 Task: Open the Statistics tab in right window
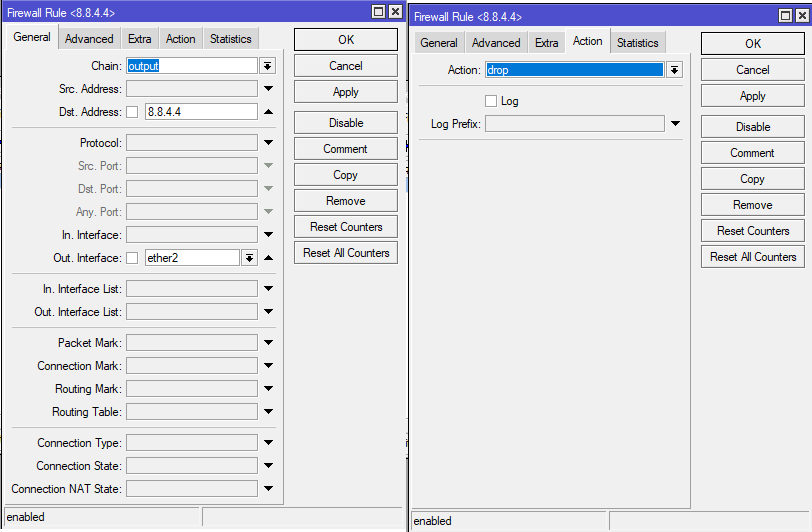click(x=637, y=43)
